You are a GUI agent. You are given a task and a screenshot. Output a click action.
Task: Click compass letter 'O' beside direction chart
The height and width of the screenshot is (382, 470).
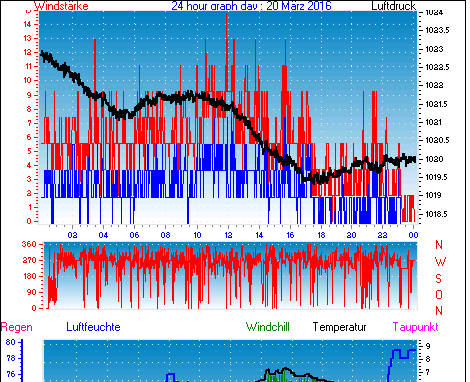(439, 294)
